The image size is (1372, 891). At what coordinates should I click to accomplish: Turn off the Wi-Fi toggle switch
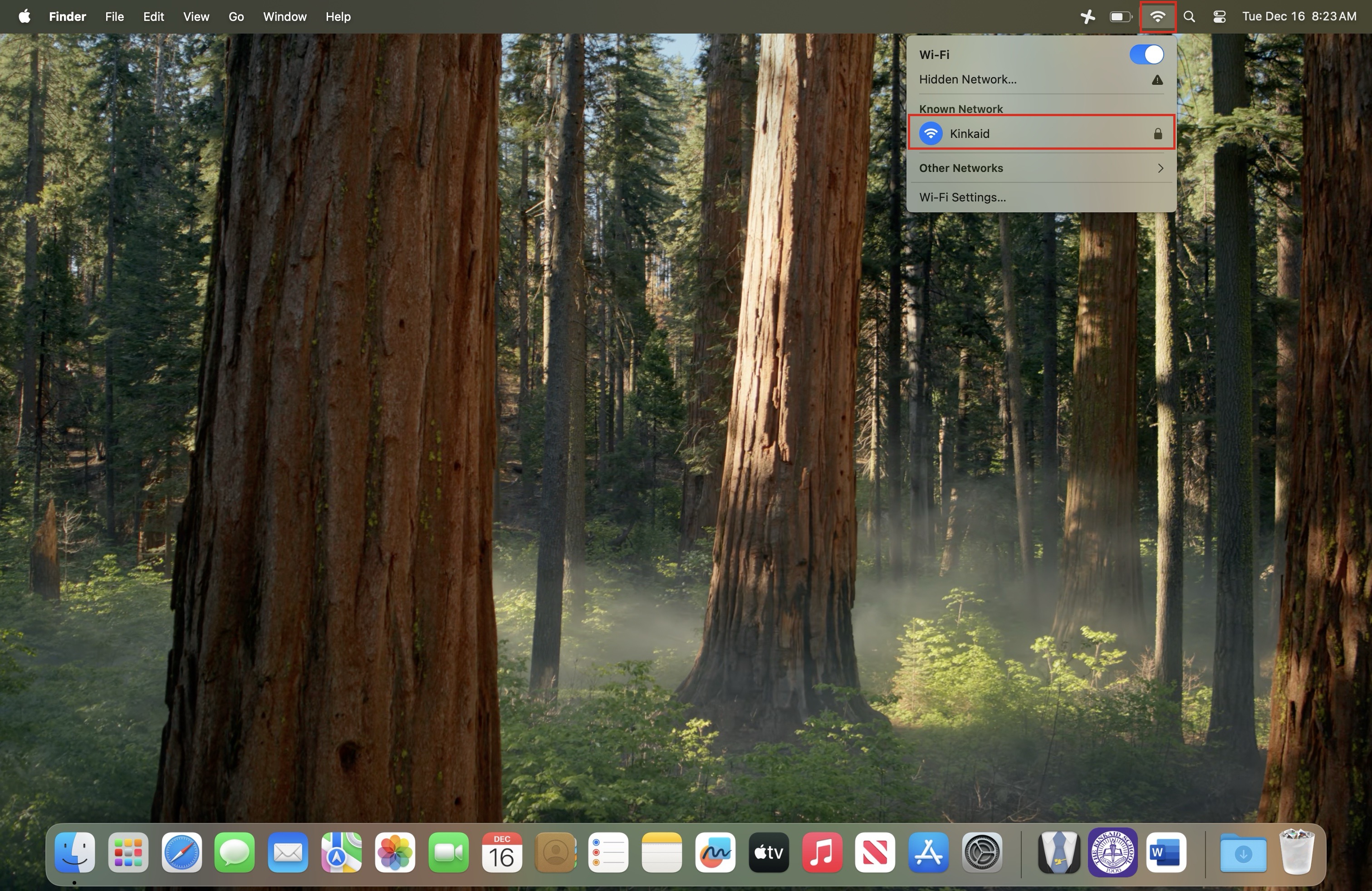(1146, 55)
